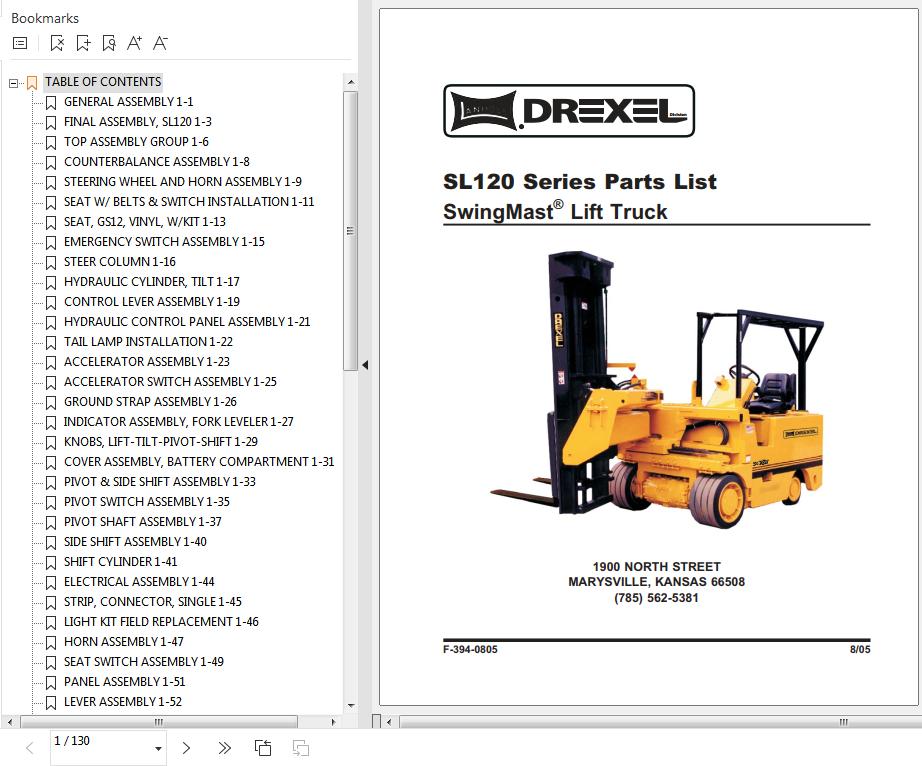Go to the next page arrow
922x766 pixels.
pos(186,748)
